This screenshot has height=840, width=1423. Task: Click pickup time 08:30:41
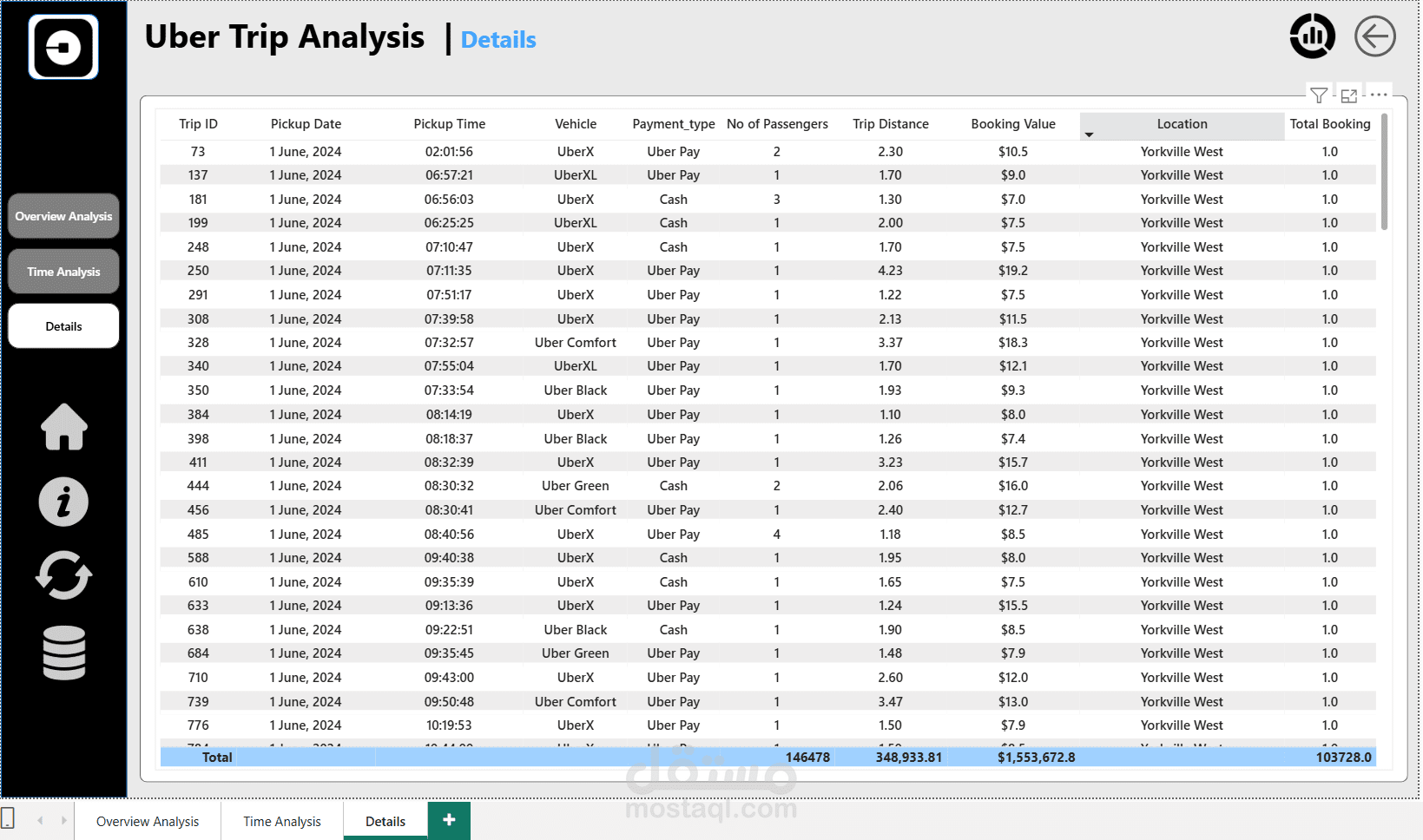[x=449, y=510]
